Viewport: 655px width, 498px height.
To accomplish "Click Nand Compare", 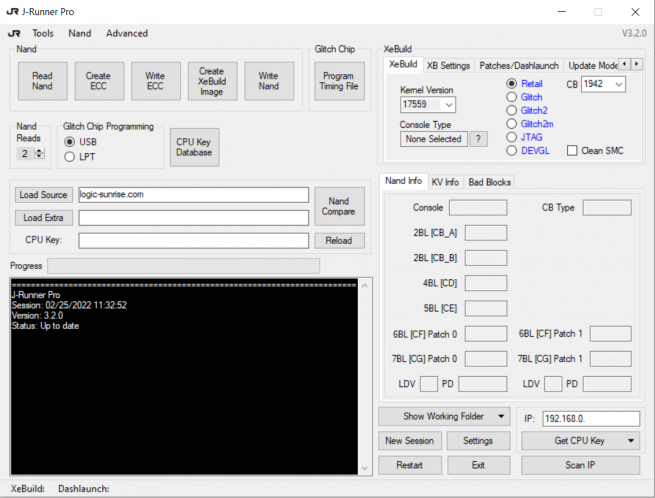I will [339, 206].
